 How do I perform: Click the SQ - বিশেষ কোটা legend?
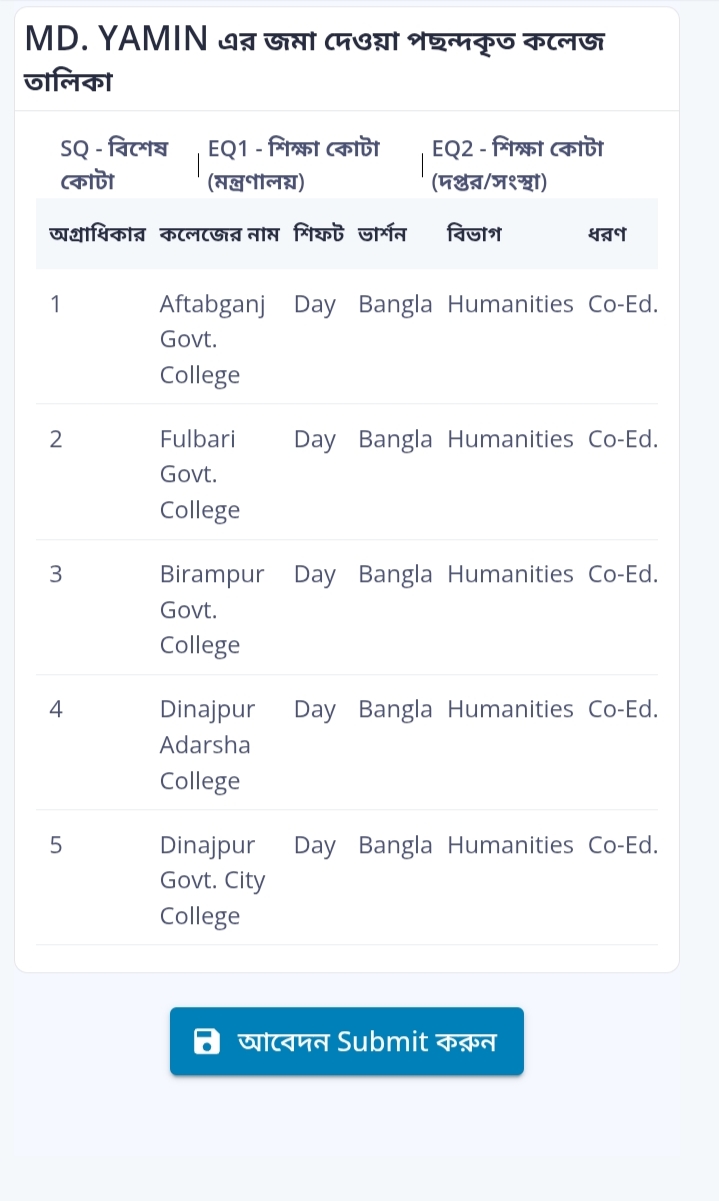coord(114,166)
